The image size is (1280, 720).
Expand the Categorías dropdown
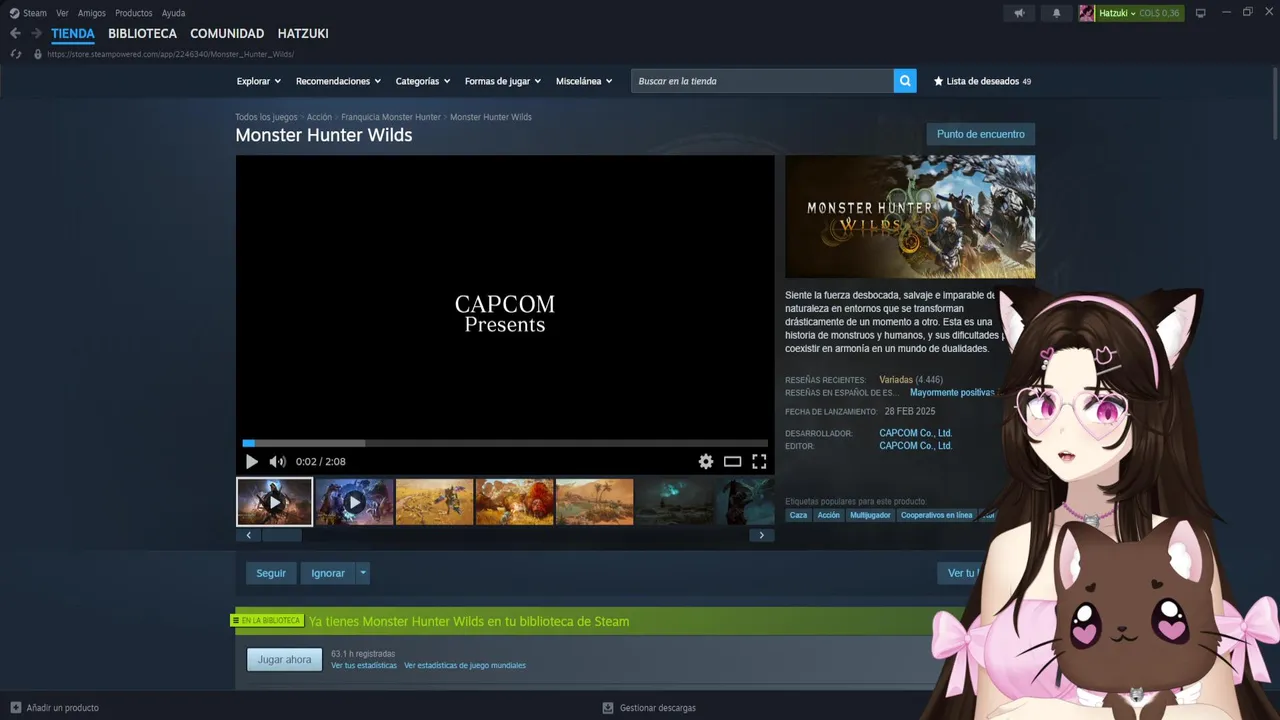tap(423, 81)
